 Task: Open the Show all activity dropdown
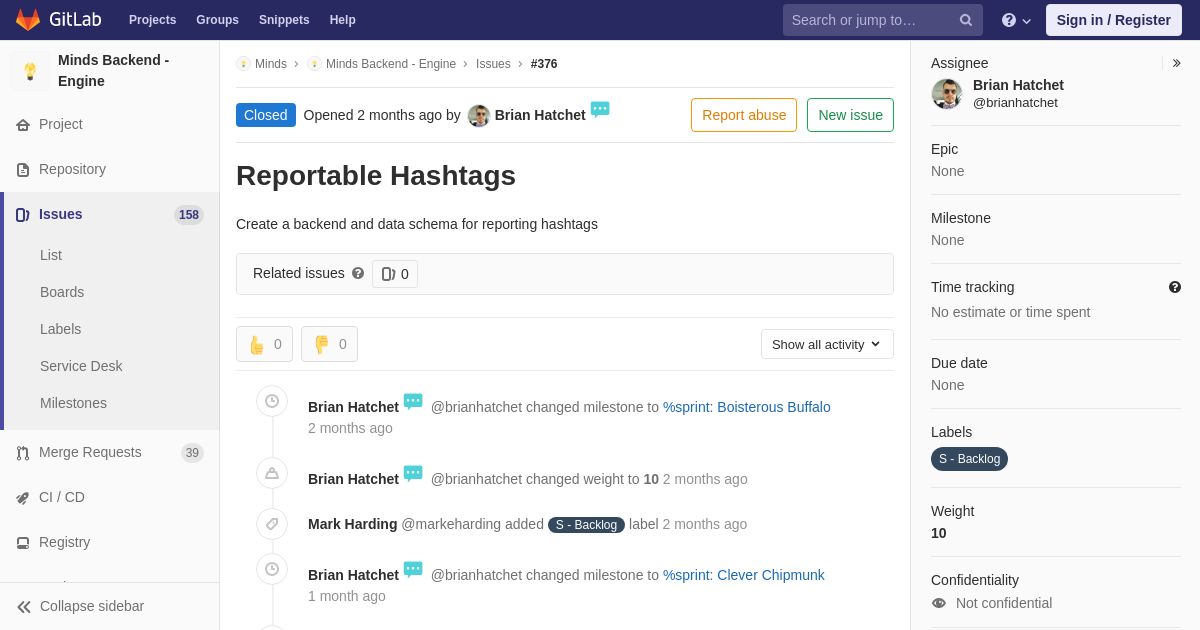(x=827, y=344)
